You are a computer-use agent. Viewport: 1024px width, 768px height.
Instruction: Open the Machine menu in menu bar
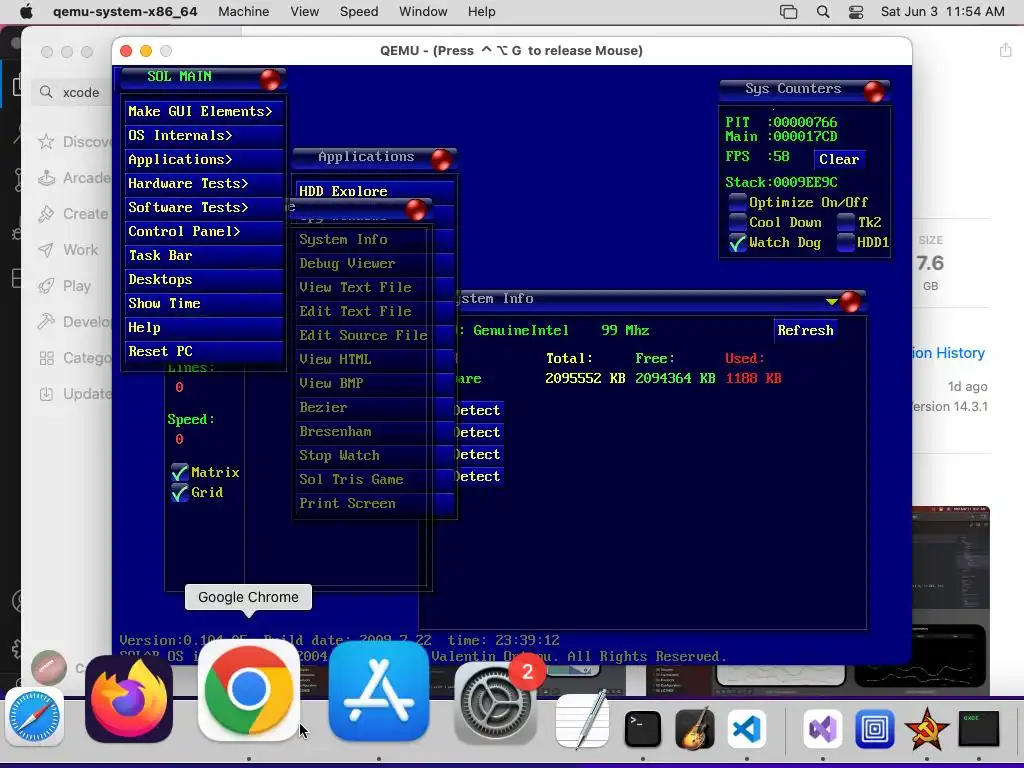tap(244, 12)
